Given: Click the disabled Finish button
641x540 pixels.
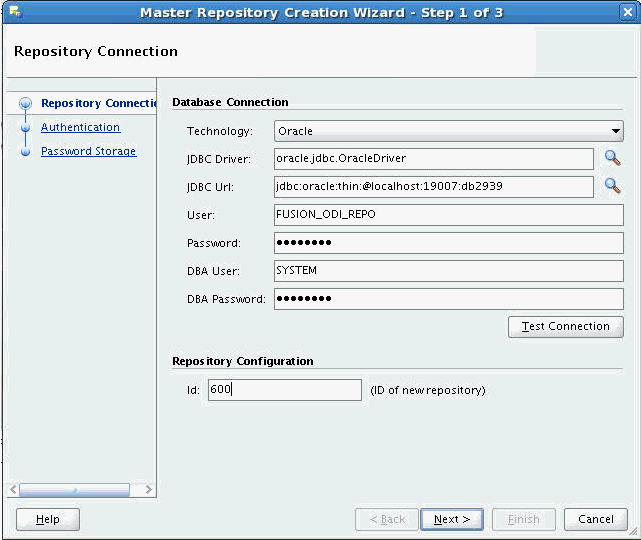Looking at the screenshot, I should (524, 519).
